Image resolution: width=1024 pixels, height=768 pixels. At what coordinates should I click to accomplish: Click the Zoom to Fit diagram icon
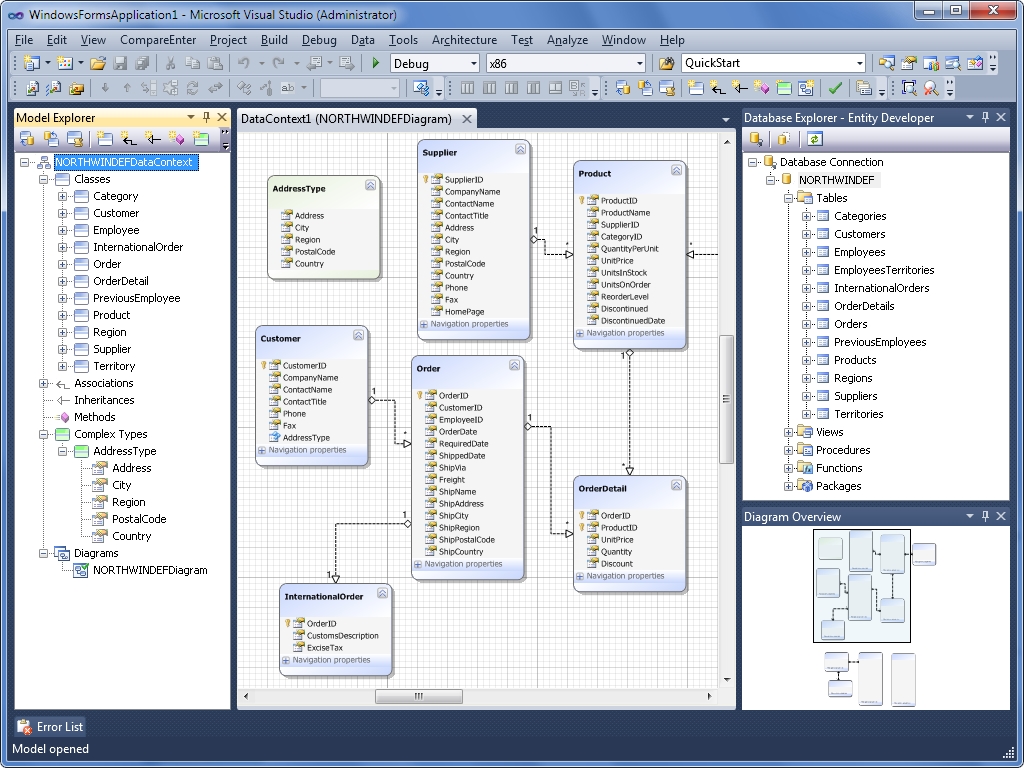point(908,88)
